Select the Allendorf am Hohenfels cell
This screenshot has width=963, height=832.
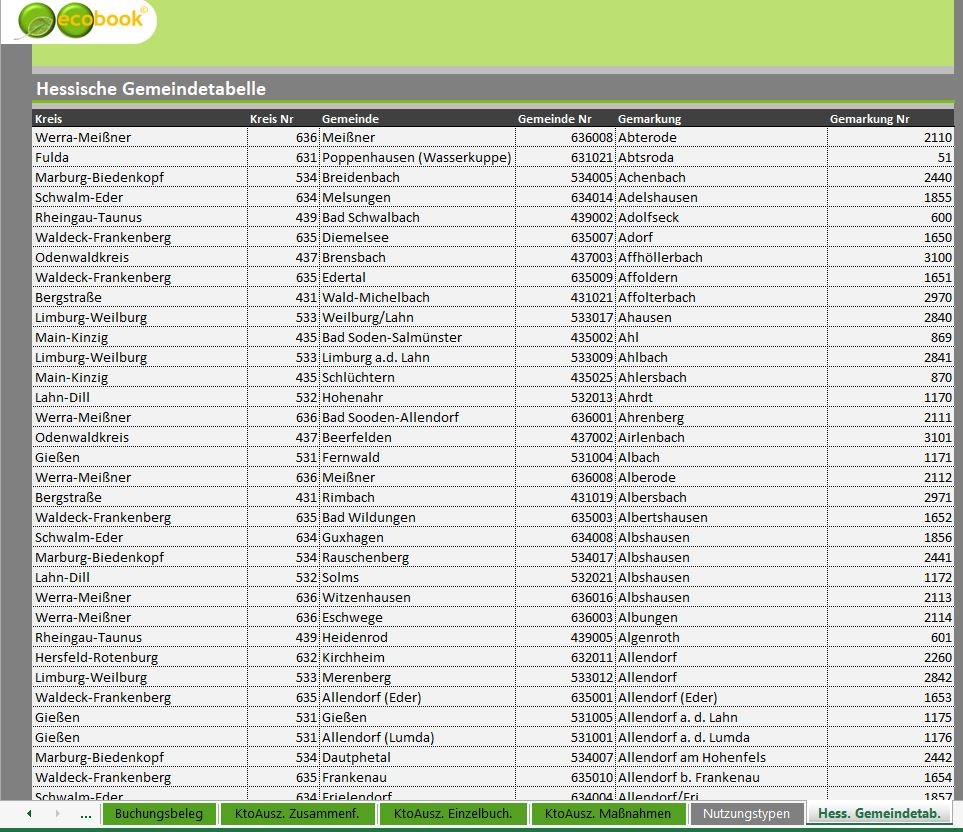tap(691, 757)
